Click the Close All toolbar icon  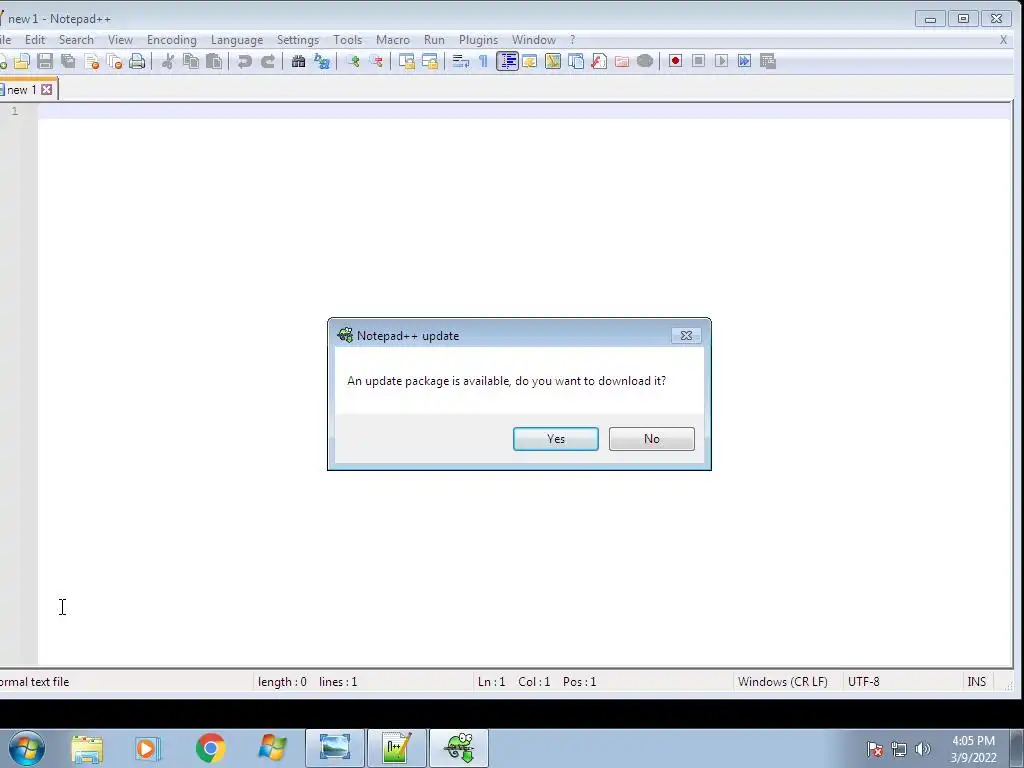pyautogui.click(x=114, y=61)
